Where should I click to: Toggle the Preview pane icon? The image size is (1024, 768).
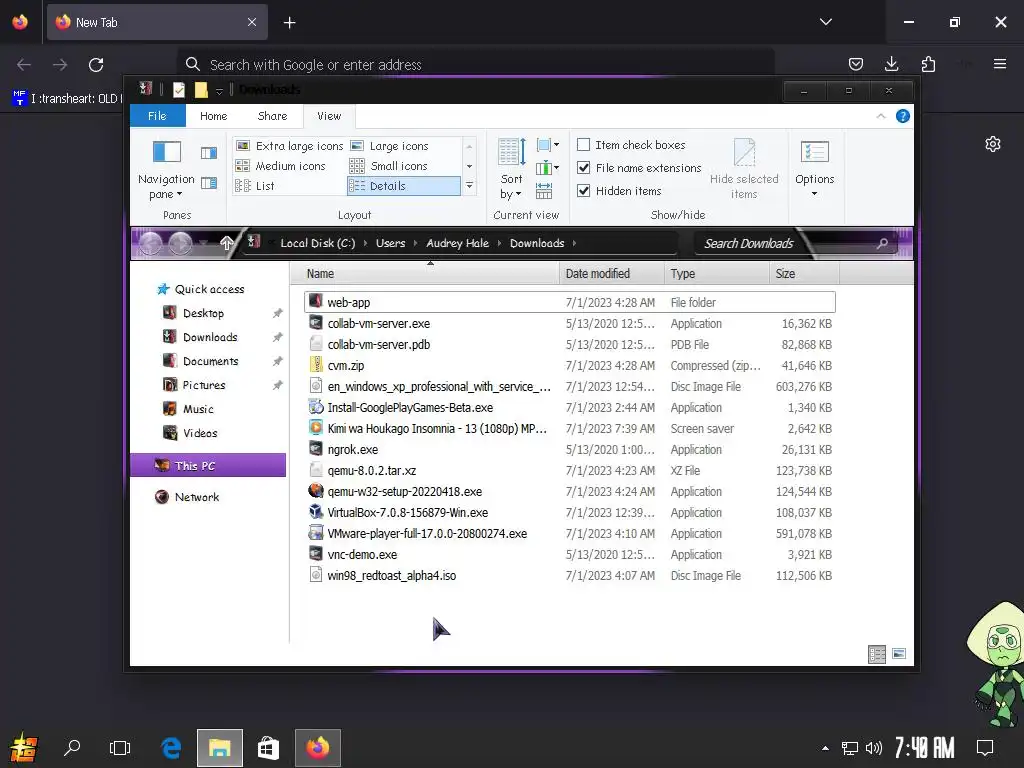pos(209,153)
